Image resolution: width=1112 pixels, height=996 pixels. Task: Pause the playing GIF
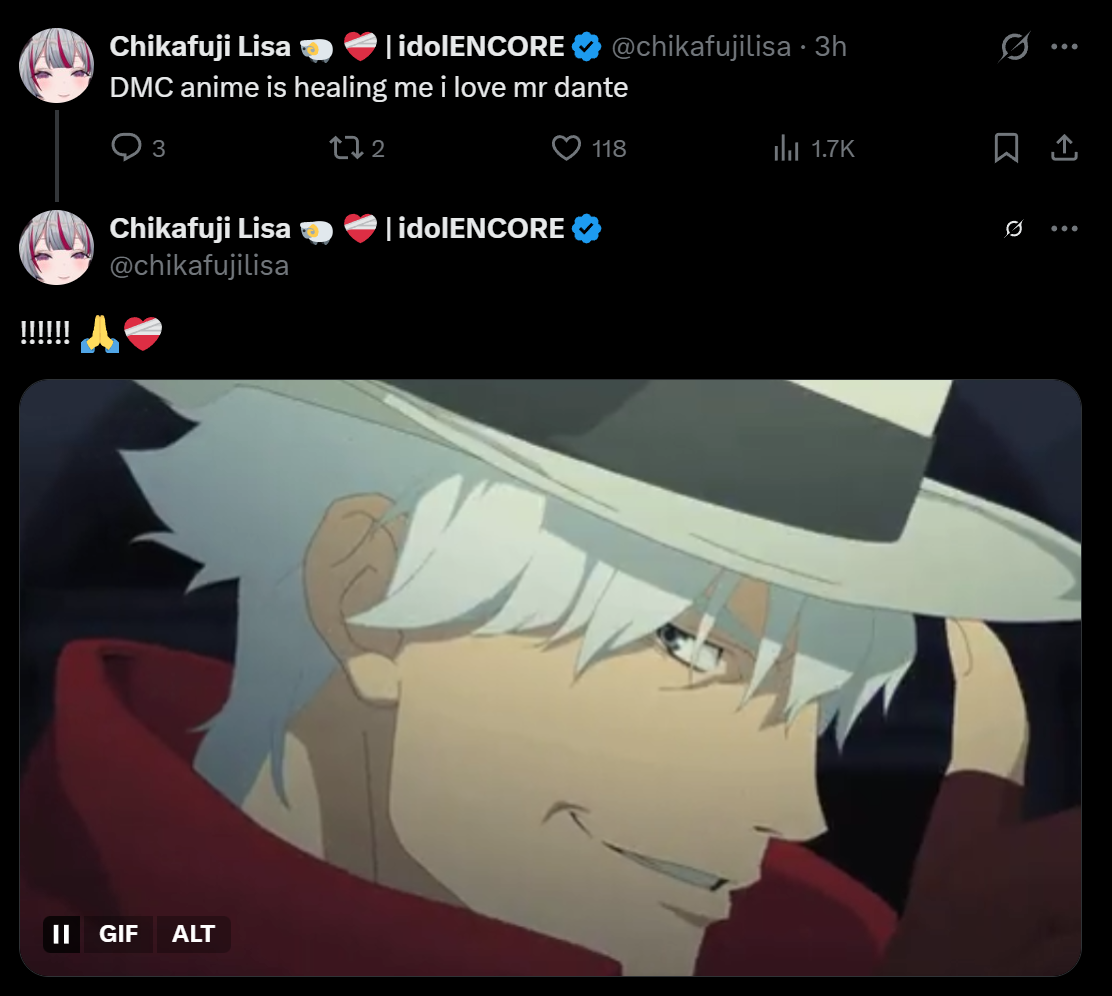tap(62, 934)
